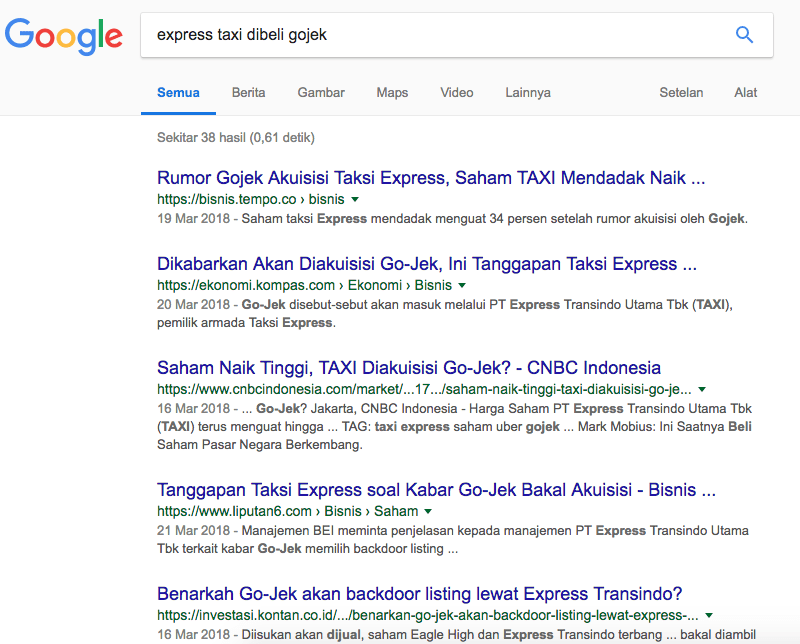Click the https://bisnis.tempo.co › bisnis URL
The height and width of the screenshot is (644, 800).
click(x=251, y=199)
